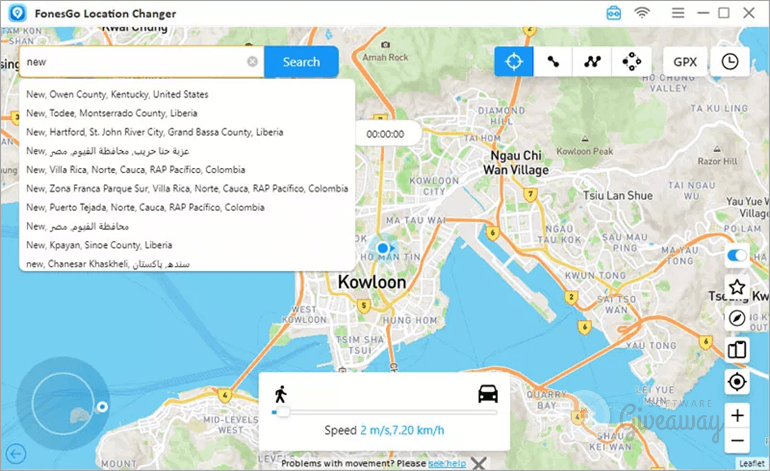
Task: Click the joystick direction knob
Action: click(102, 407)
